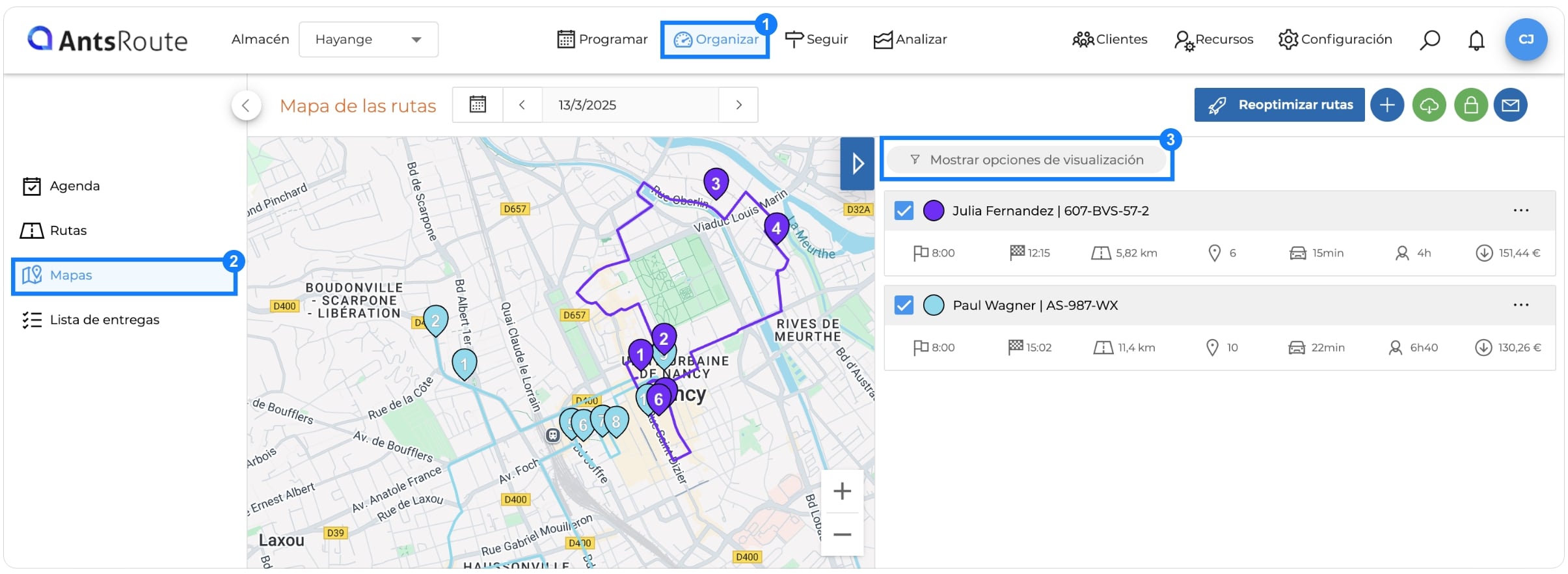Image resolution: width=1568 pixels, height=574 pixels.
Task: Click Mostrar opciones de visualización
Action: click(1027, 159)
